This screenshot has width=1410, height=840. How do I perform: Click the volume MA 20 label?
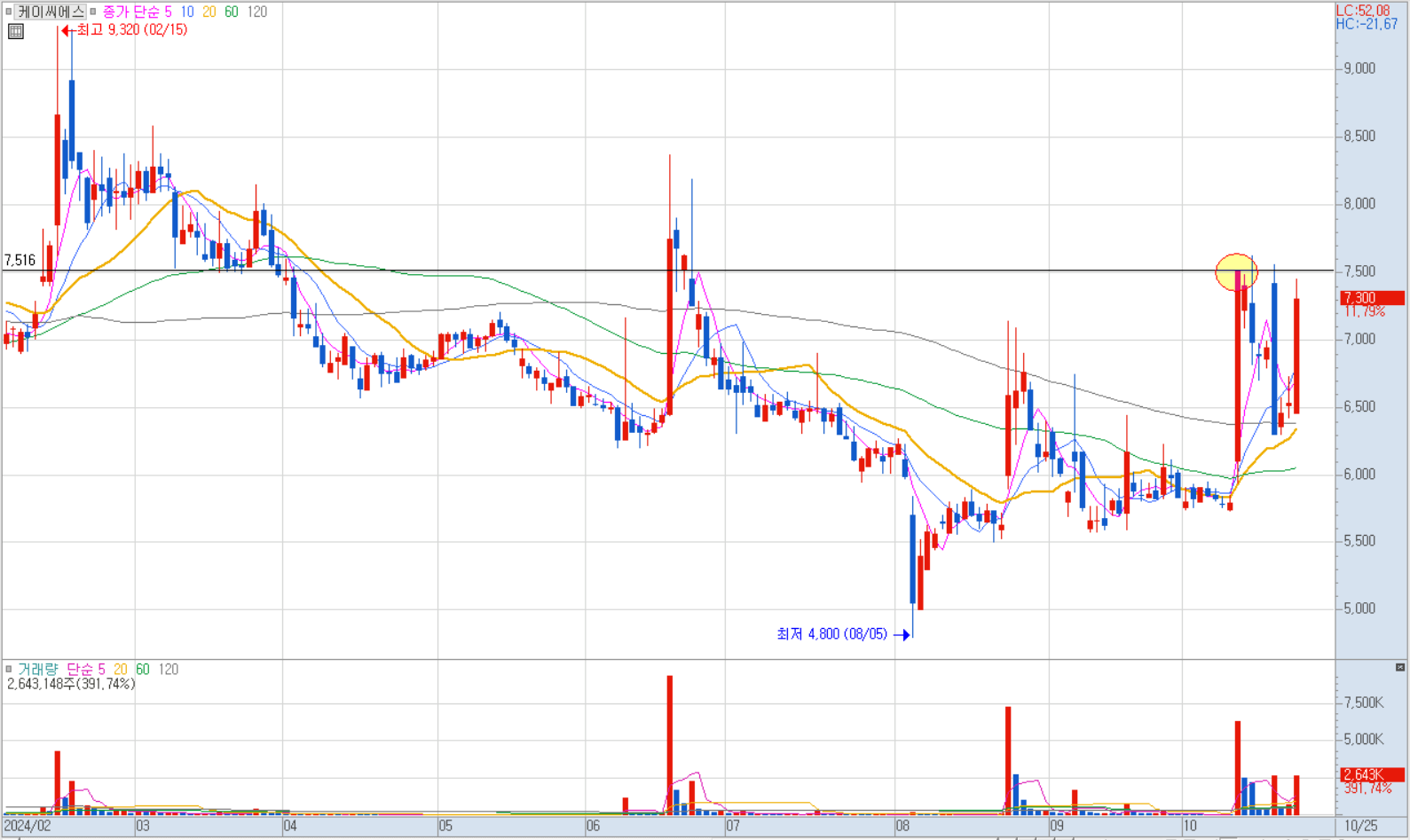tap(121, 669)
